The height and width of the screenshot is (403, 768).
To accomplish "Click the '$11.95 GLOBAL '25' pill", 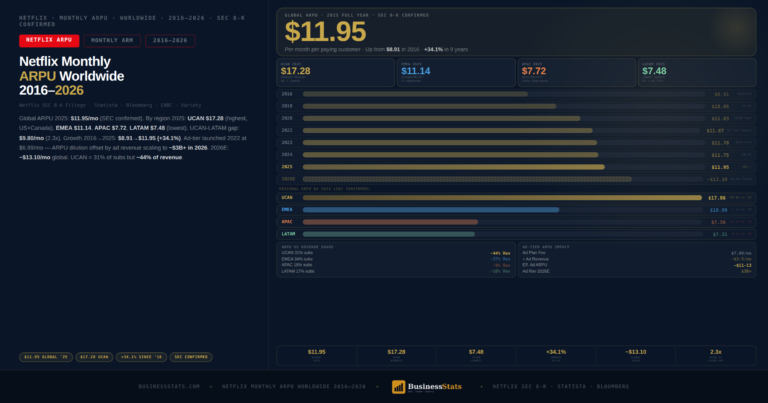I will pos(46,357).
